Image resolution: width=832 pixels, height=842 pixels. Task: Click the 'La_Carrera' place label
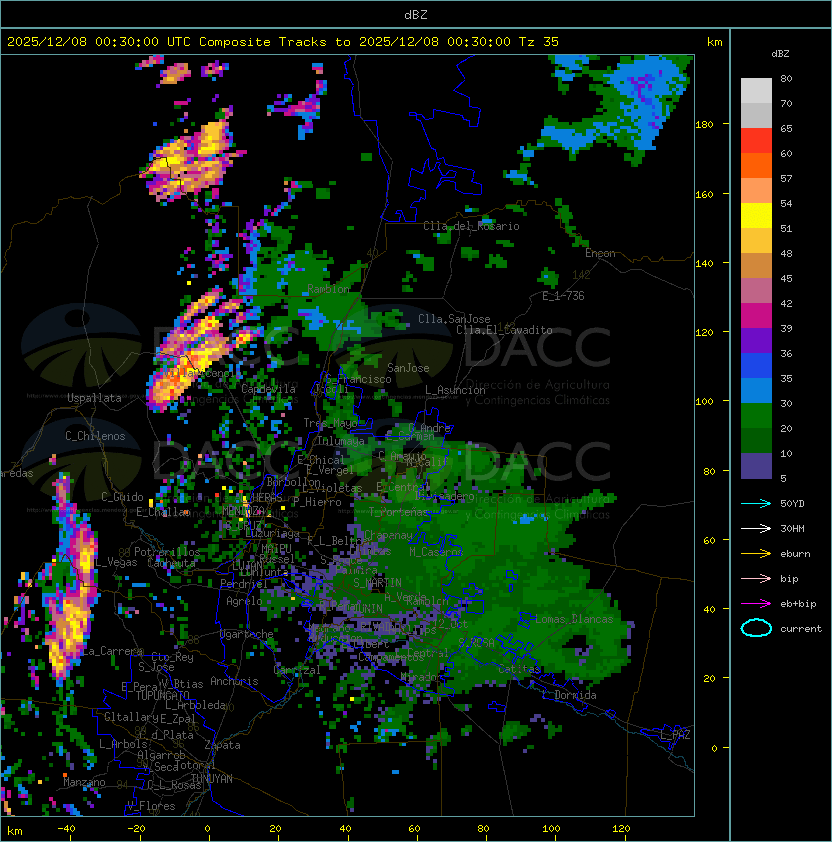(112, 651)
